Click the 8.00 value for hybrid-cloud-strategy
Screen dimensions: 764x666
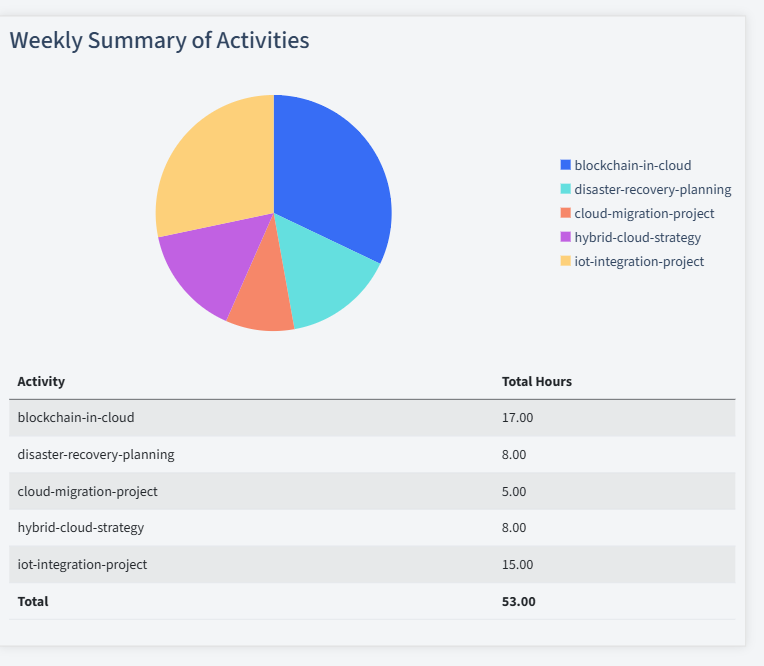point(514,528)
